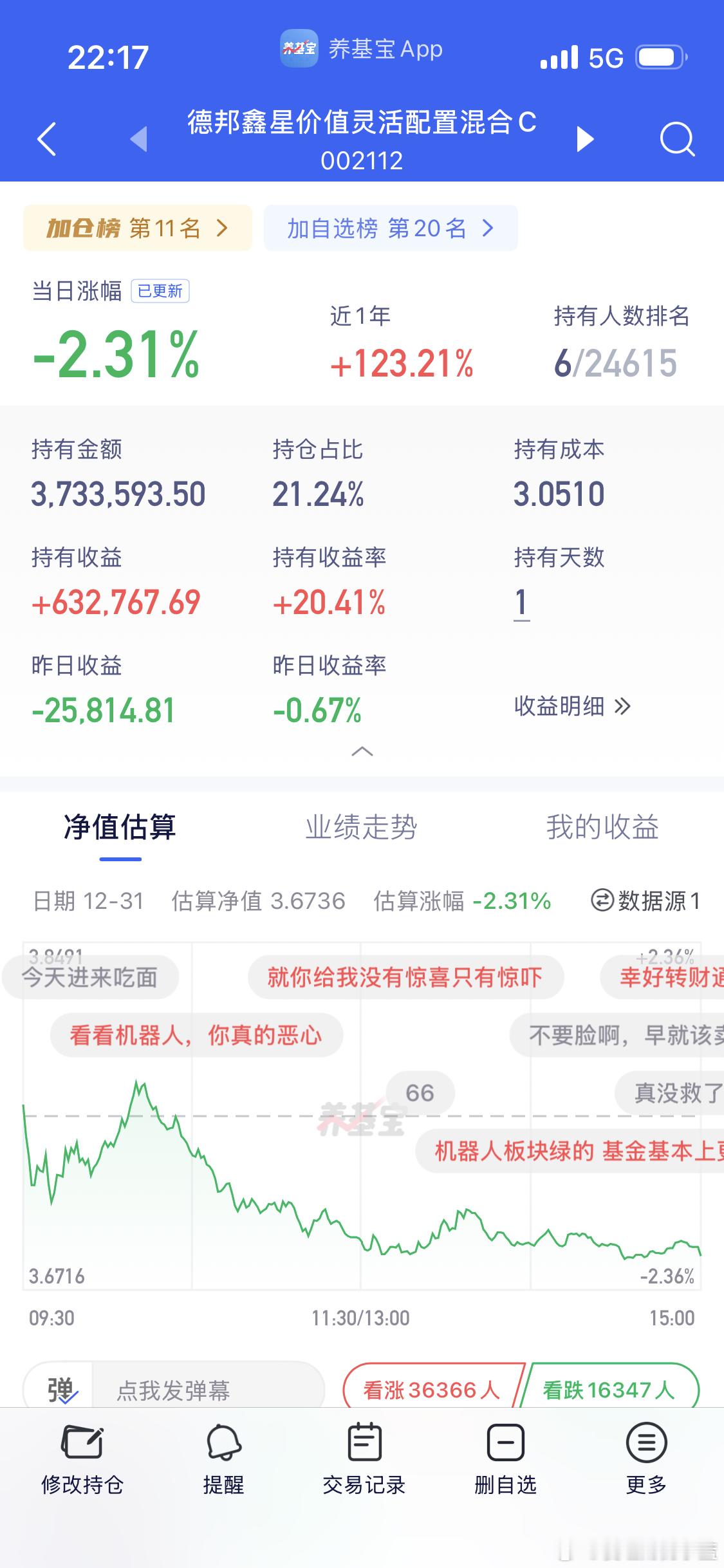724x1568 pixels.
Task: Go to previous fund with left triangle
Action: (139, 139)
